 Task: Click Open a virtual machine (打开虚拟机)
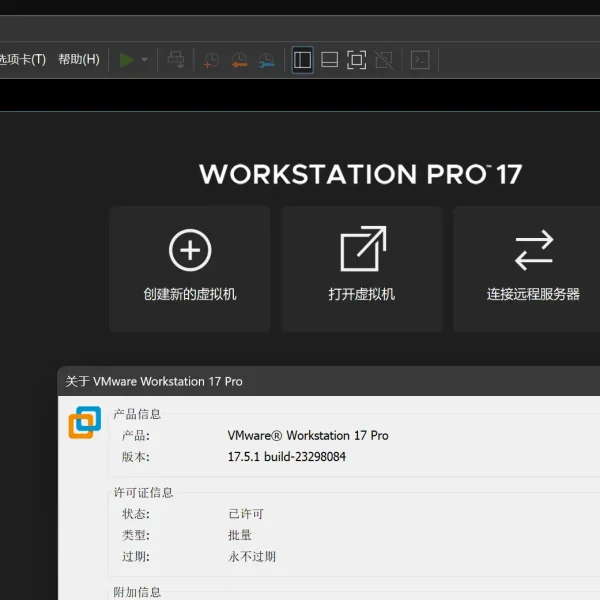point(362,269)
